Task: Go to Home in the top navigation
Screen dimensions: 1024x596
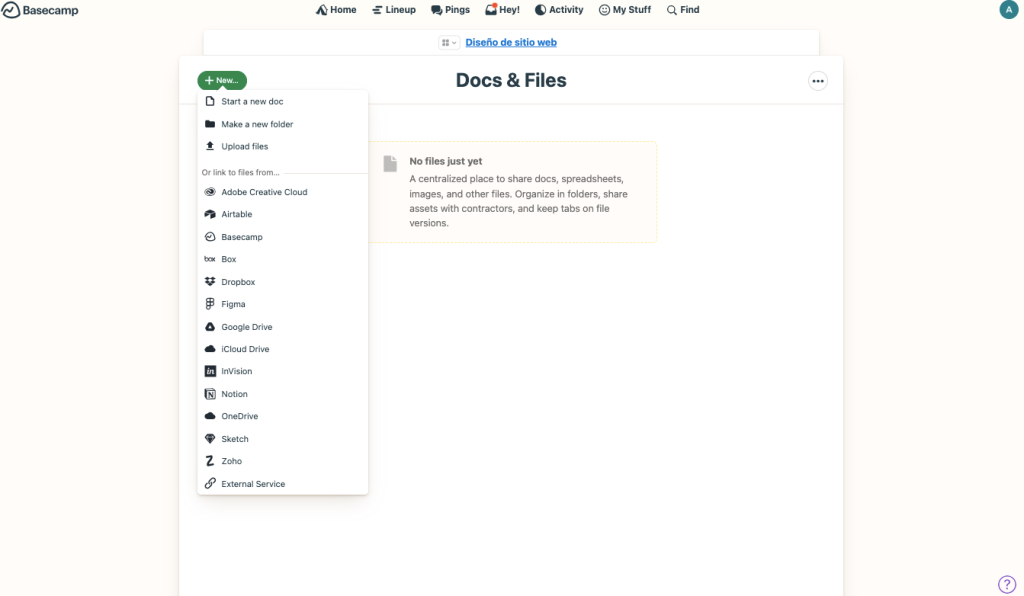Action: pyautogui.click(x=336, y=10)
